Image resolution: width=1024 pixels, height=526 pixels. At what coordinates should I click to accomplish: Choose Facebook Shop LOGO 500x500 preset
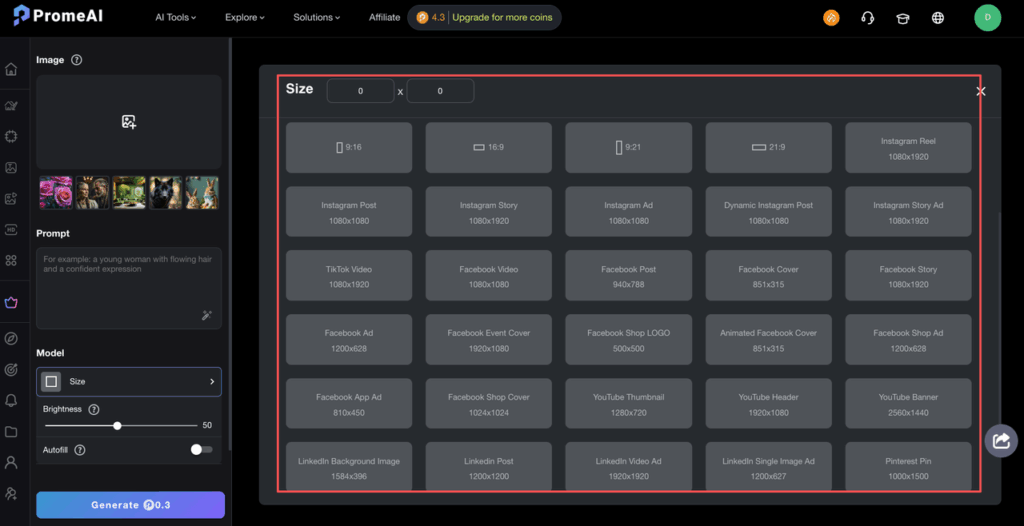pyautogui.click(x=628, y=340)
